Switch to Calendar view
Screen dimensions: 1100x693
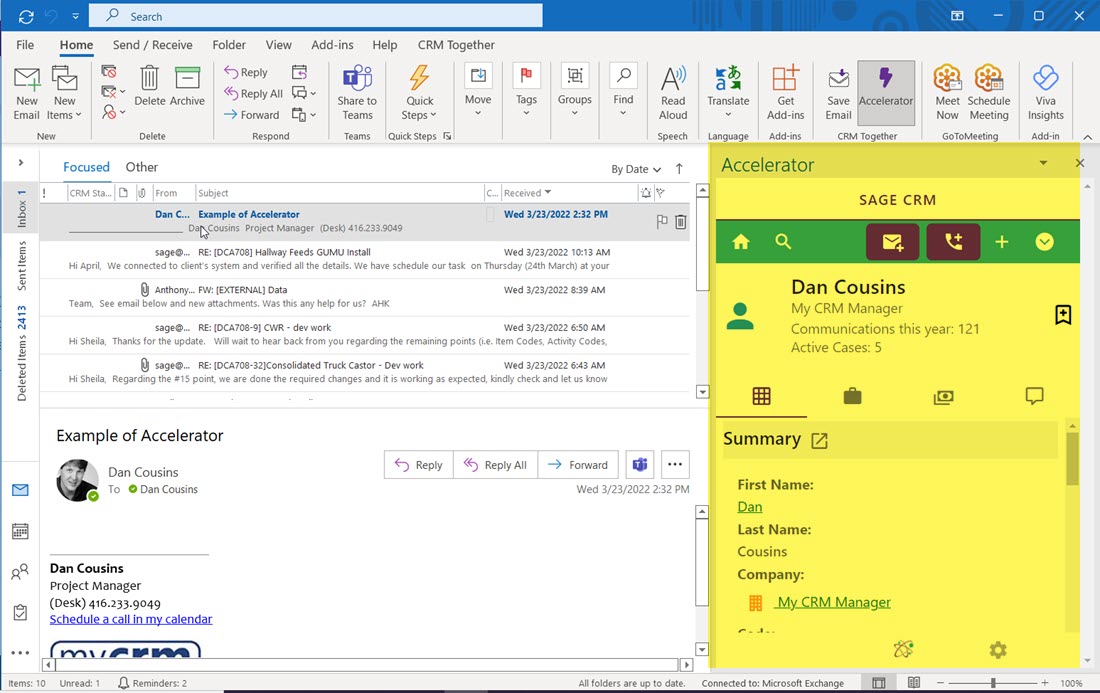coord(20,531)
